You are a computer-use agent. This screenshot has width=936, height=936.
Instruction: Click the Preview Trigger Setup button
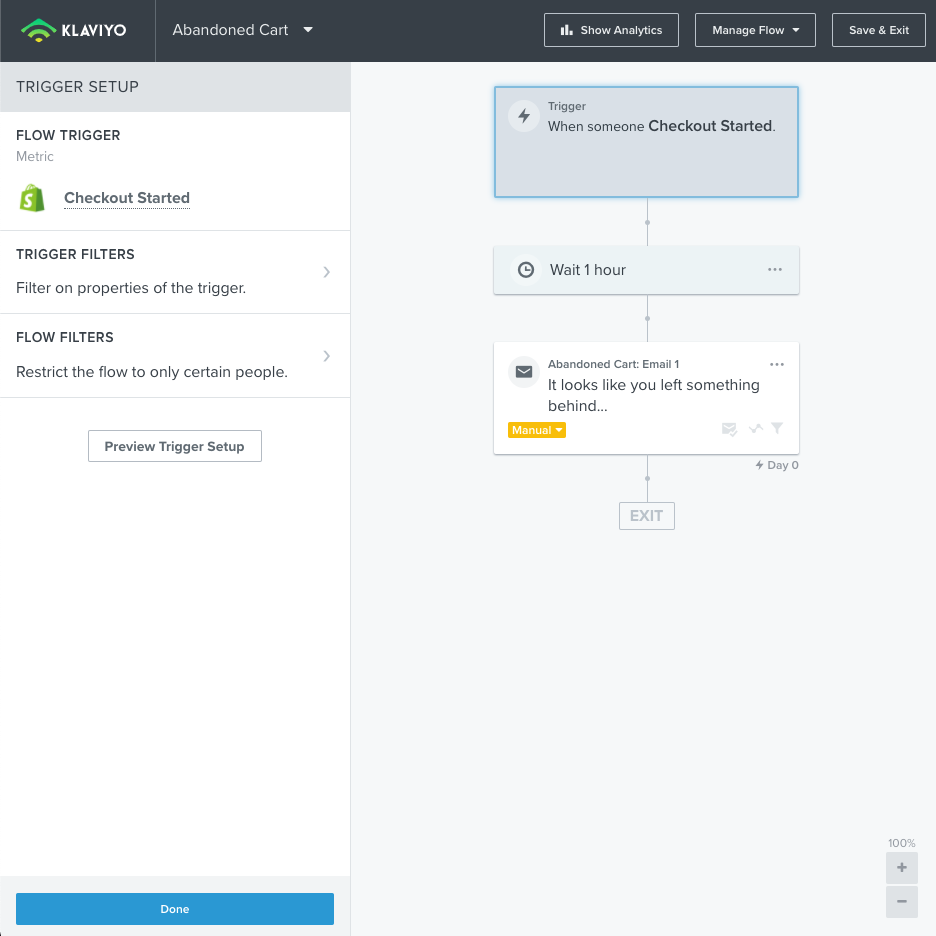coord(175,446)
